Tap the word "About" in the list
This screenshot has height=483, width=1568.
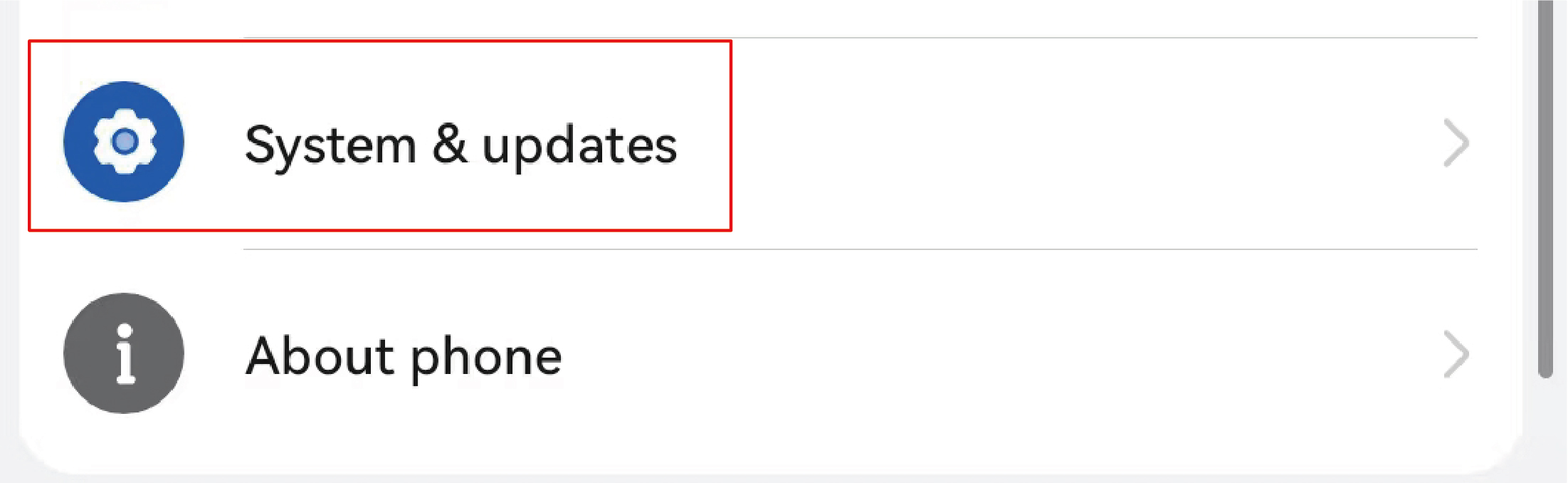[x=320, y=356]
